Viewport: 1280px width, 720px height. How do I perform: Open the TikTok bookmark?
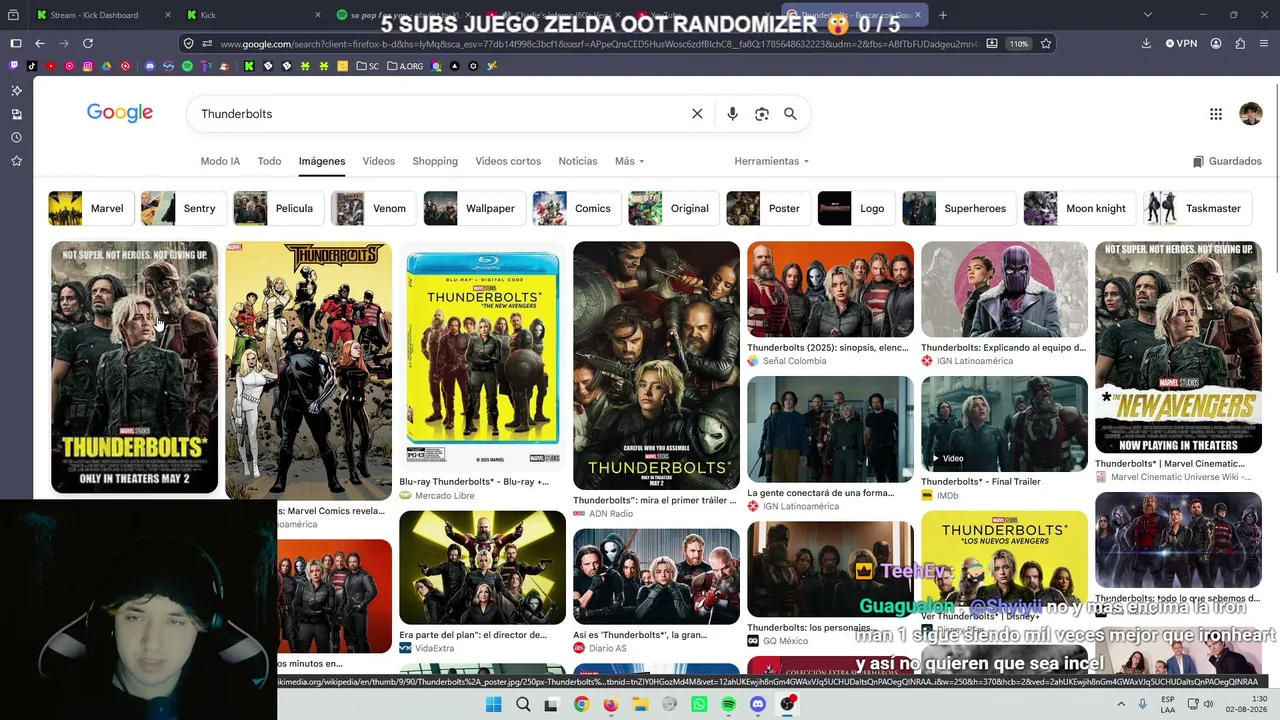(32, 66)
